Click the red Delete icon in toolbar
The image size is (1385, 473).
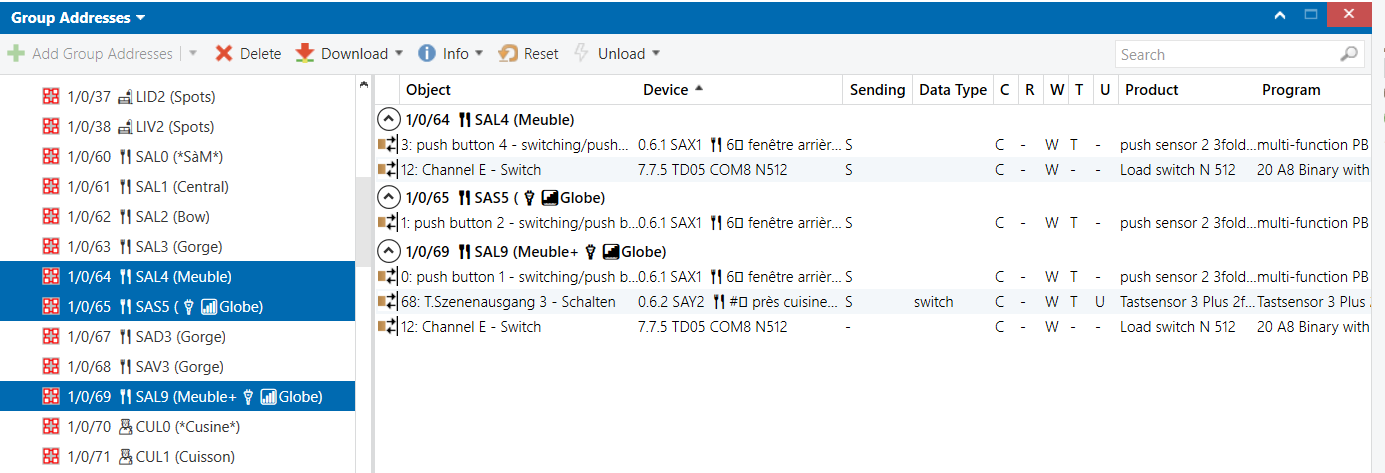[224, 54]
